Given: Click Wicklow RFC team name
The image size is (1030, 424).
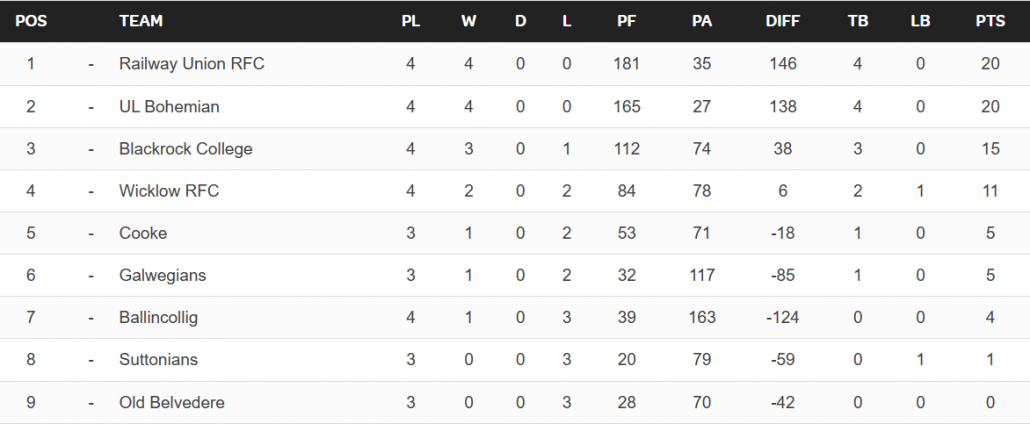Looking at the screenshot, I should (x=169, y=191).
